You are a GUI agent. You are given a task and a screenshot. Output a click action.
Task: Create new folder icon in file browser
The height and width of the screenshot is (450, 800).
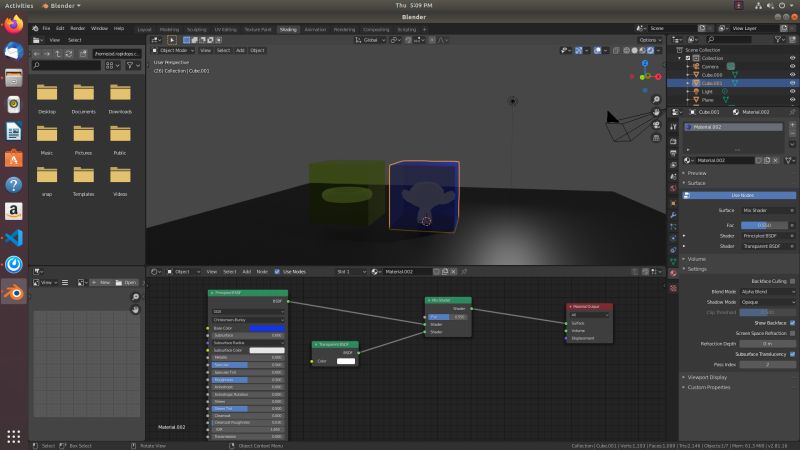click(x=83, y=54)
